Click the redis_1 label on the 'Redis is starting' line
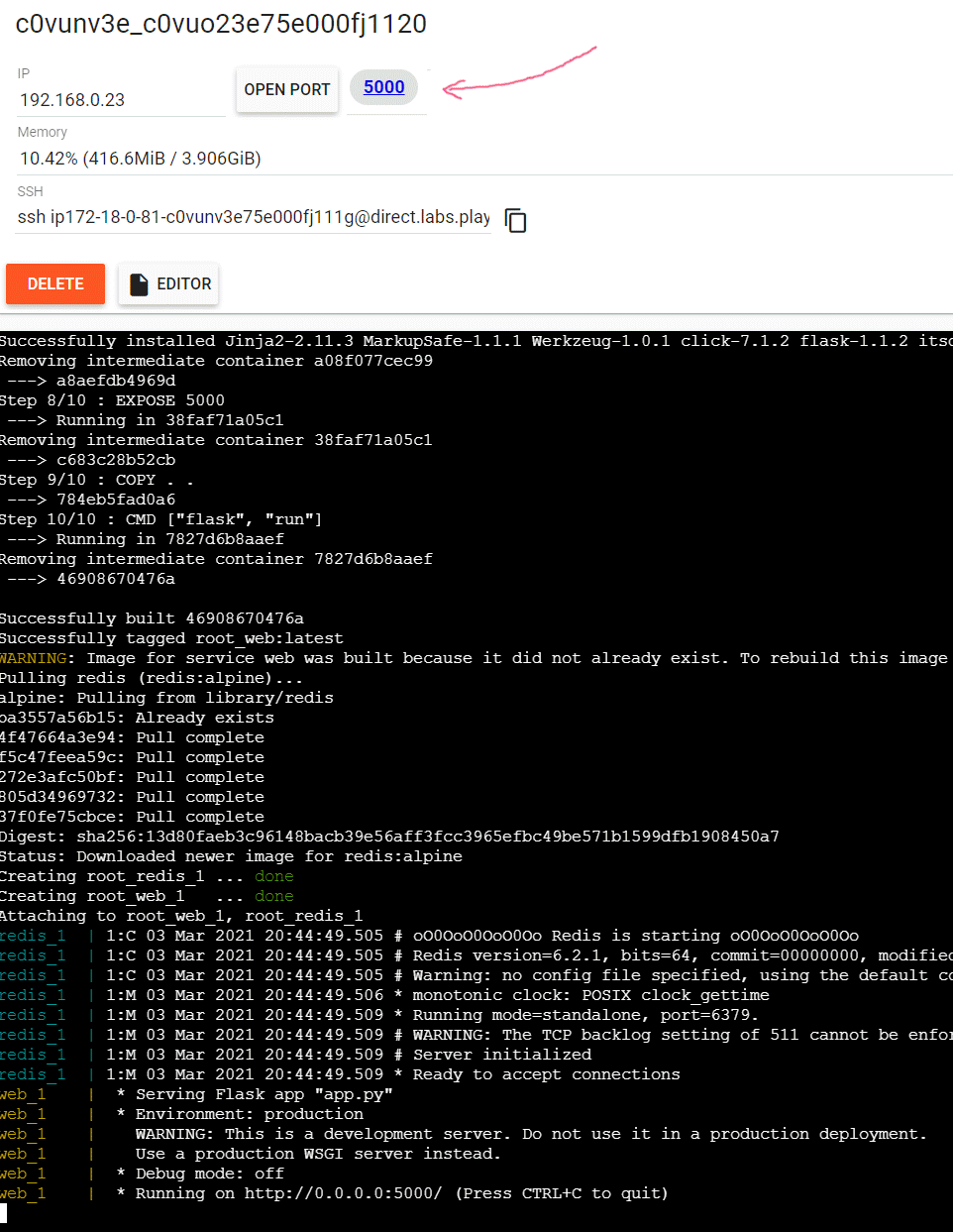The height and width of the screenshot is (1232, 953). 33,936
